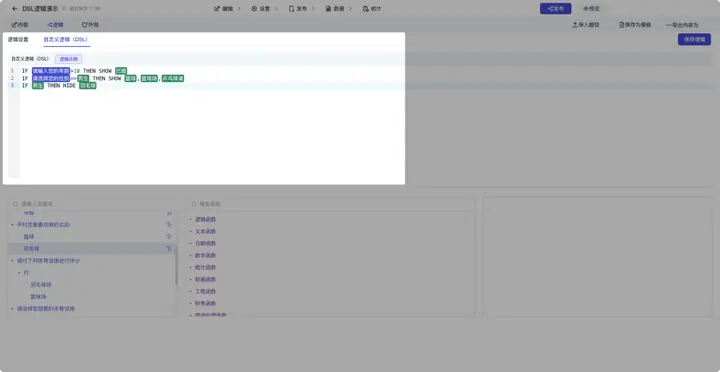The height and width of the screenshot is (372, 720).
Task: Click 保存为模板 save as template
Action: [635, 25]
